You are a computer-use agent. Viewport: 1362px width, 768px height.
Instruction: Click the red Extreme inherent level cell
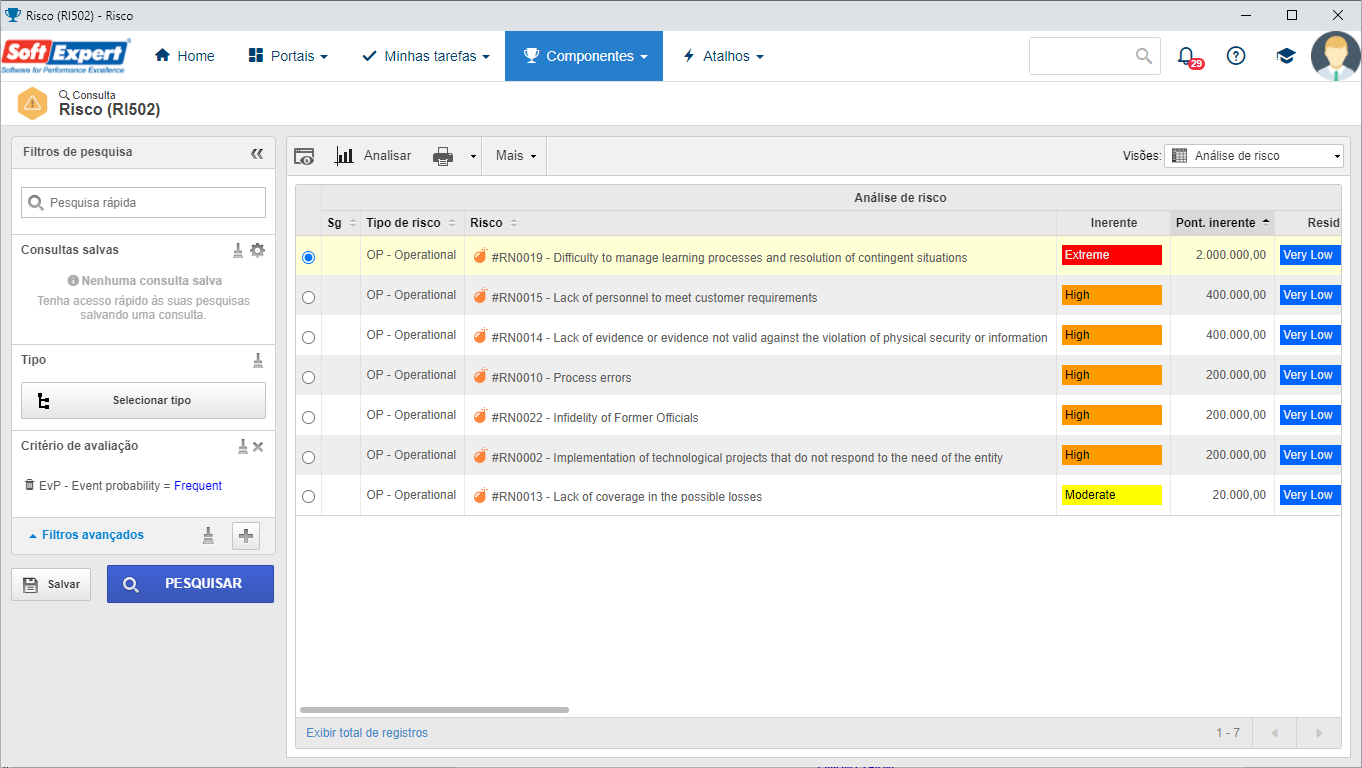(1112, 255)
